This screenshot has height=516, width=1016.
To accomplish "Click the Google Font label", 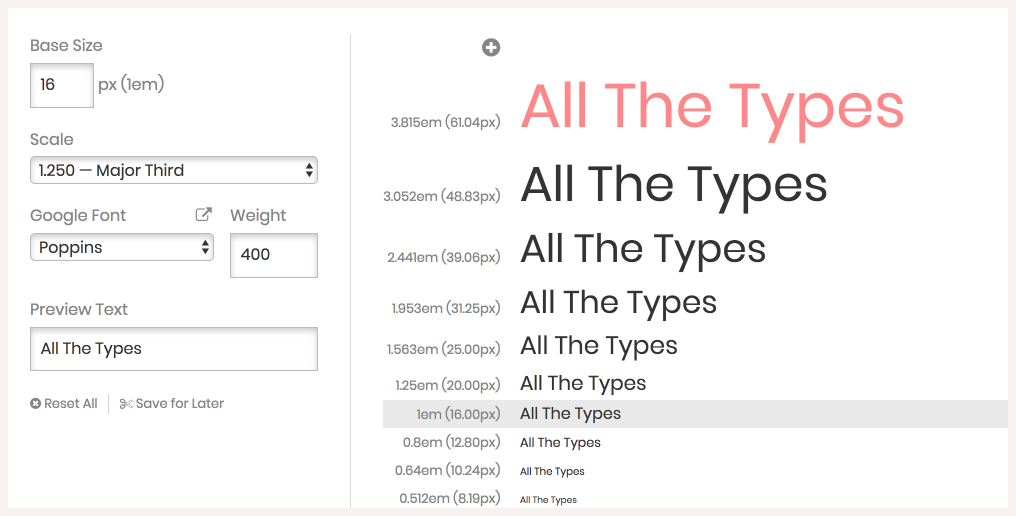I will pos(78,216).
